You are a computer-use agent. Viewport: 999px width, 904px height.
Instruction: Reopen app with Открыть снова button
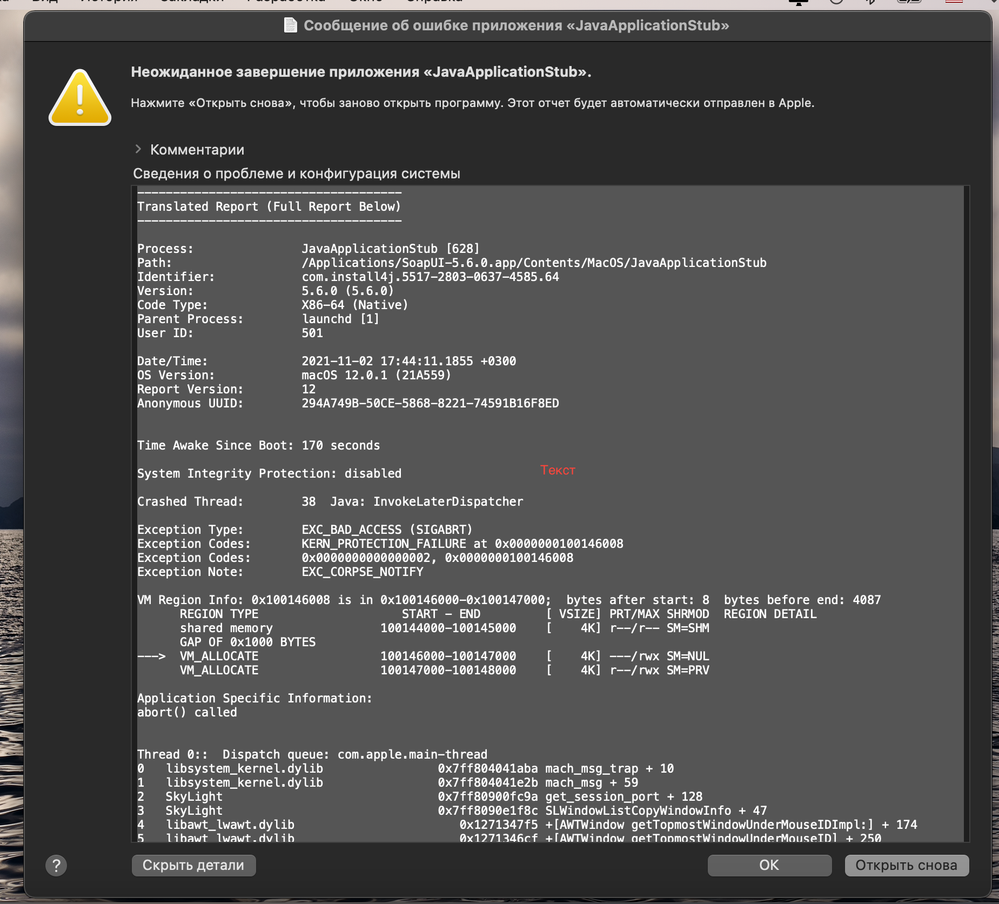point(906,865)
